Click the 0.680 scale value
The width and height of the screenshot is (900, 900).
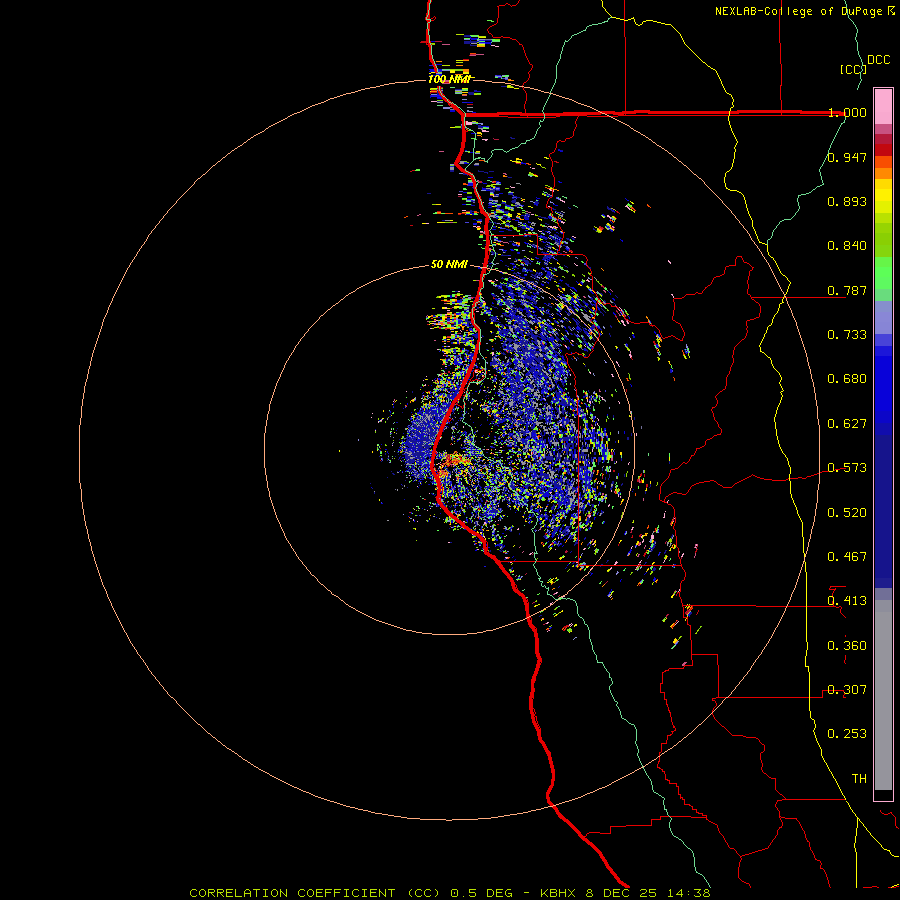847,379
